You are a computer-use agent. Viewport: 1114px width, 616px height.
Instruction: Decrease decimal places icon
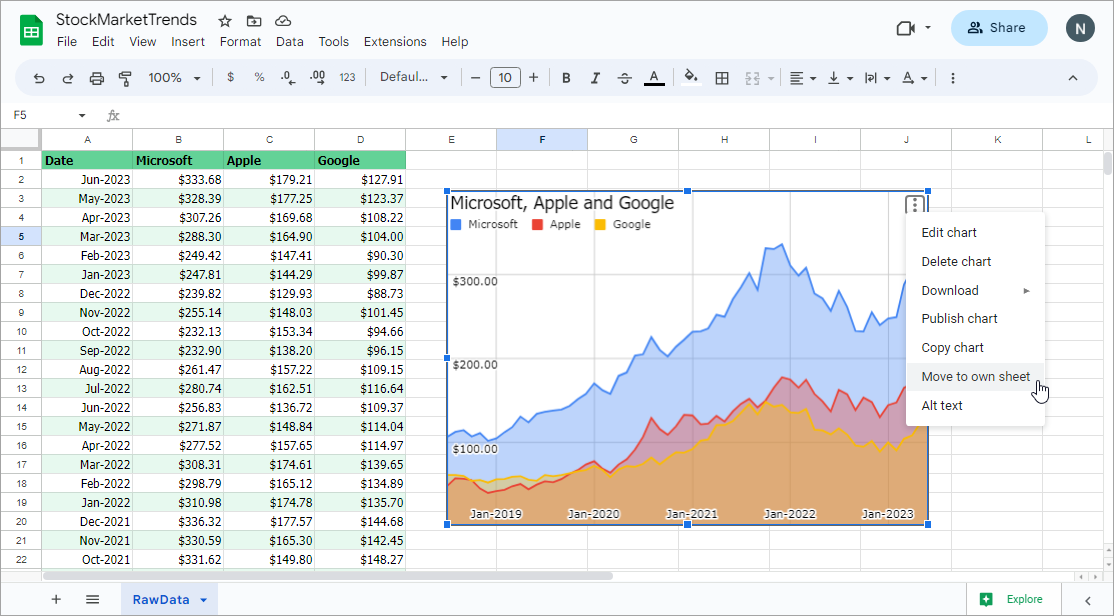tap(288, 78)
